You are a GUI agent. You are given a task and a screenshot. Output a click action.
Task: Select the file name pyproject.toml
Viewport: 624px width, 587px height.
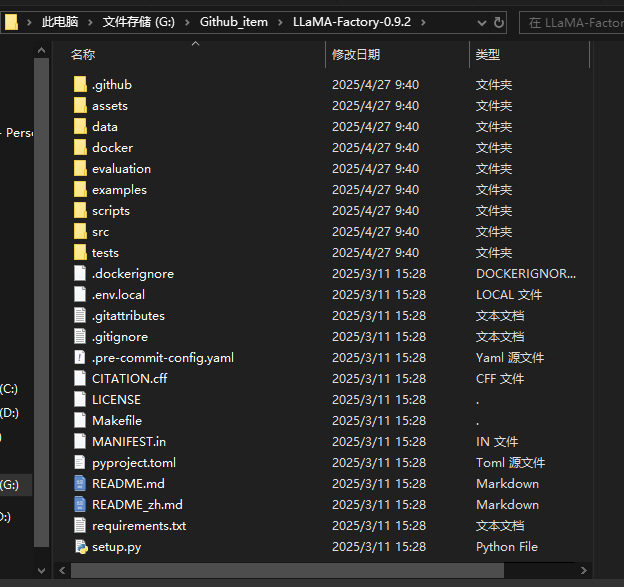coord(134,463)
